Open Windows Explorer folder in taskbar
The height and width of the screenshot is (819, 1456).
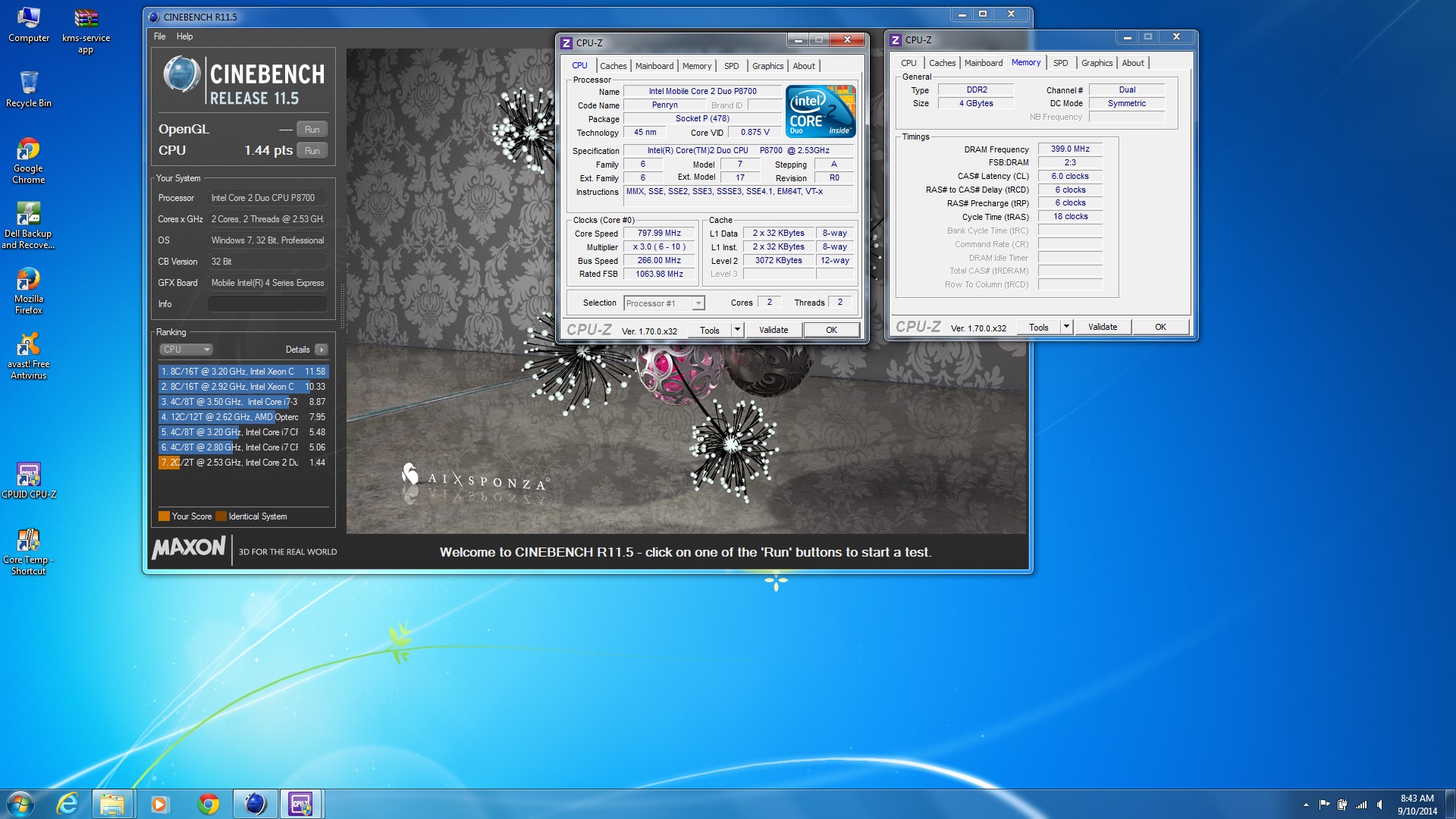coord(112,804)
